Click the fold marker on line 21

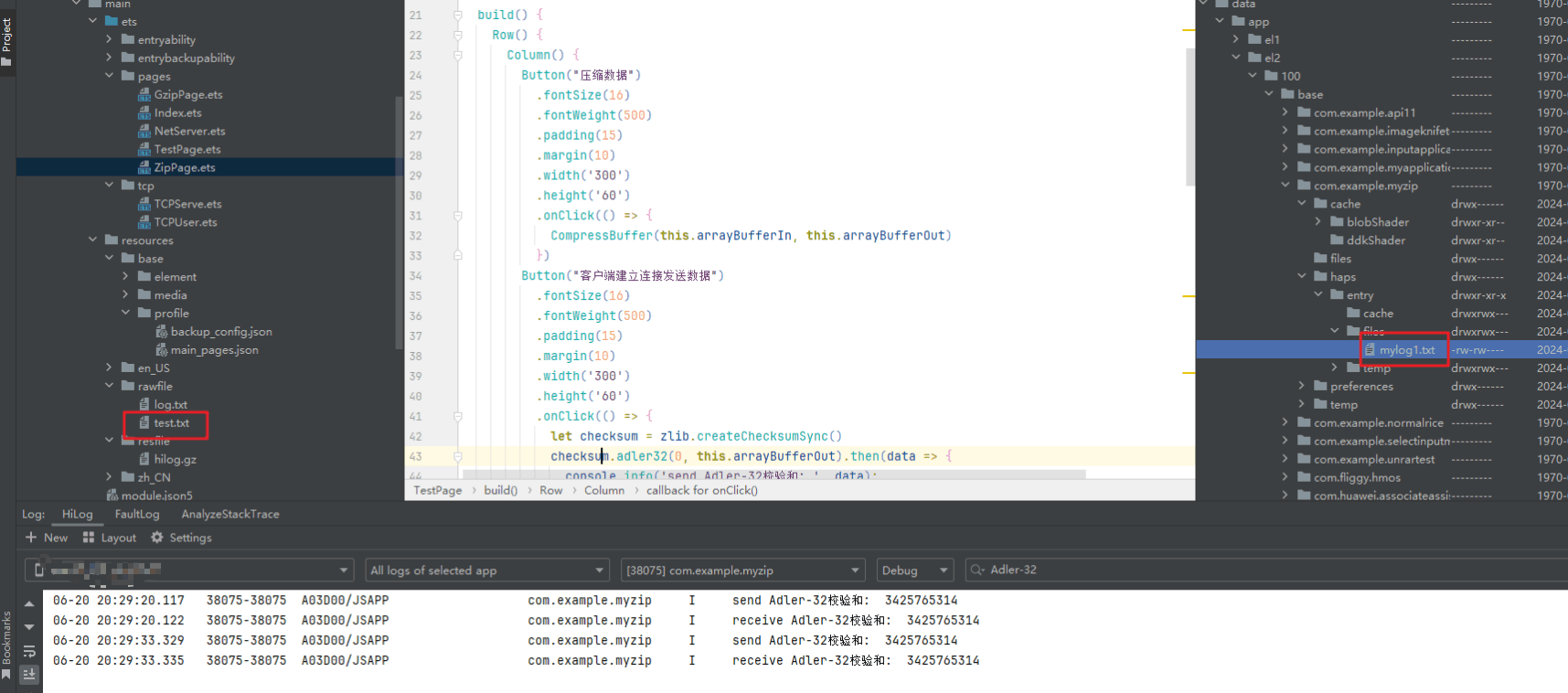pos(458,16)
